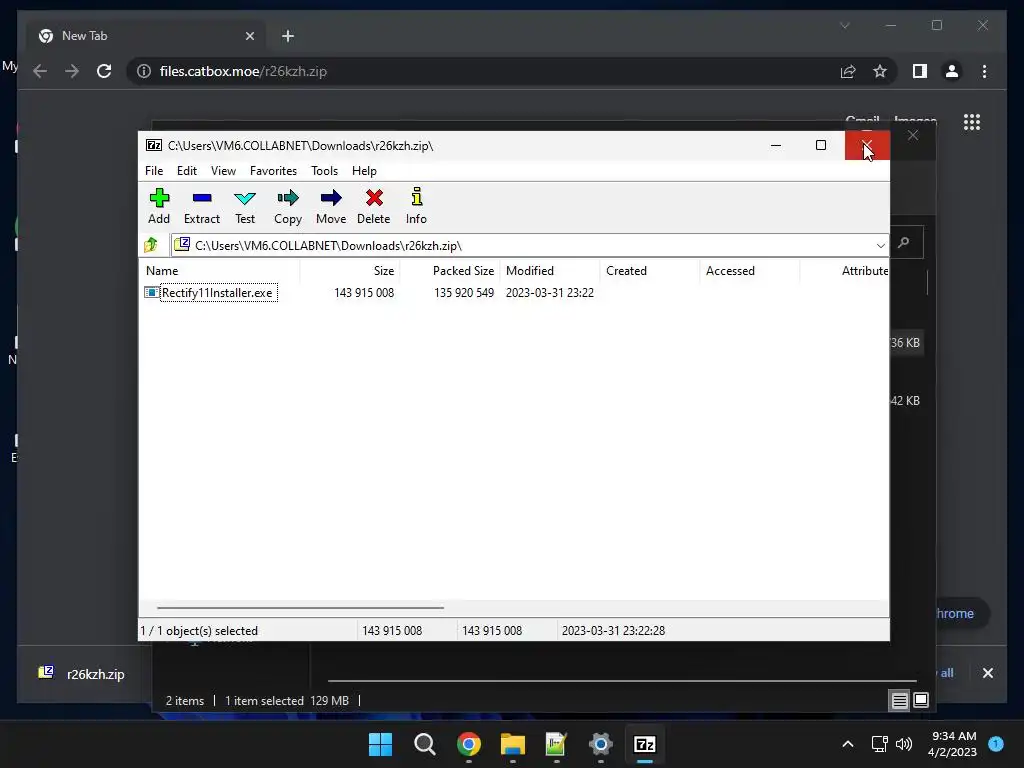The image size is (1024, 768).
Task: Open the Info toolbar icon
Action: pyautogui.click(x=416, y=206)
